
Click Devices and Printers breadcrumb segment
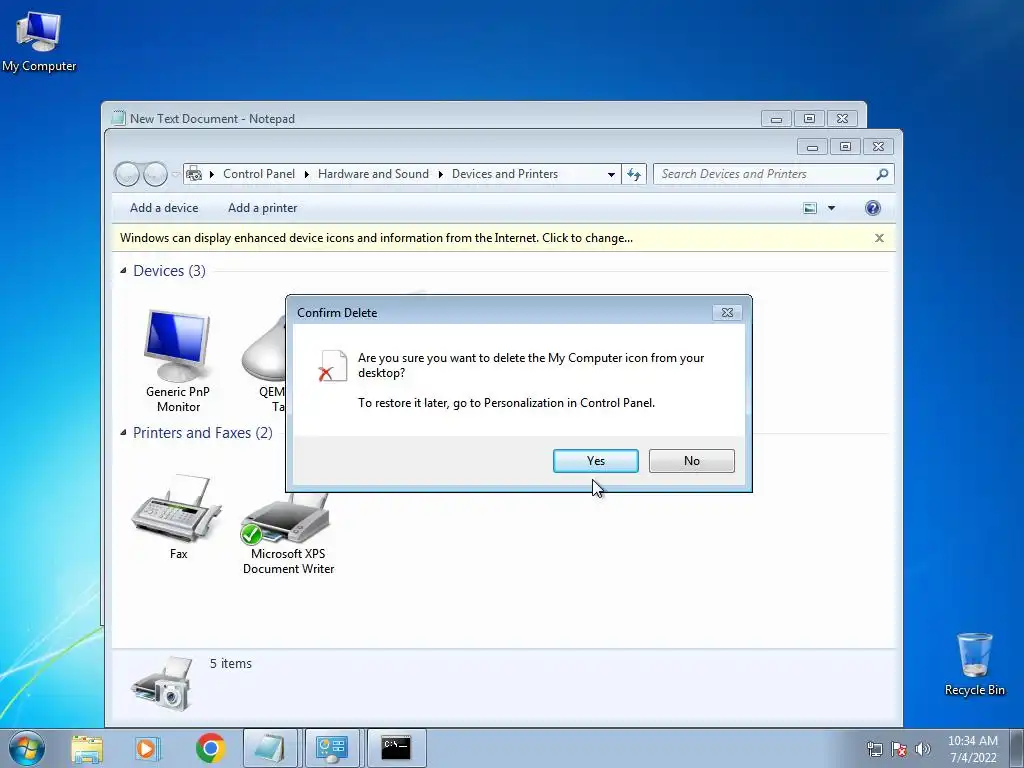pos(505,174)
